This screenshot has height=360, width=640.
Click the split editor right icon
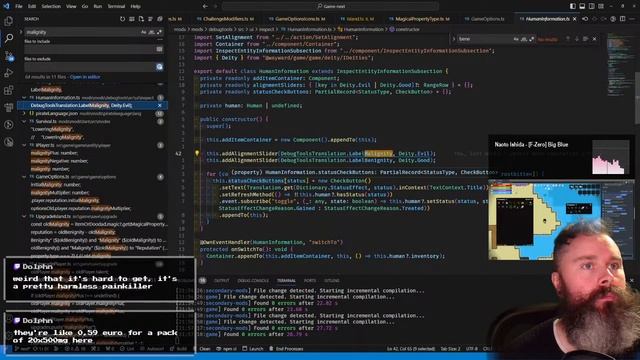point(622,19)
